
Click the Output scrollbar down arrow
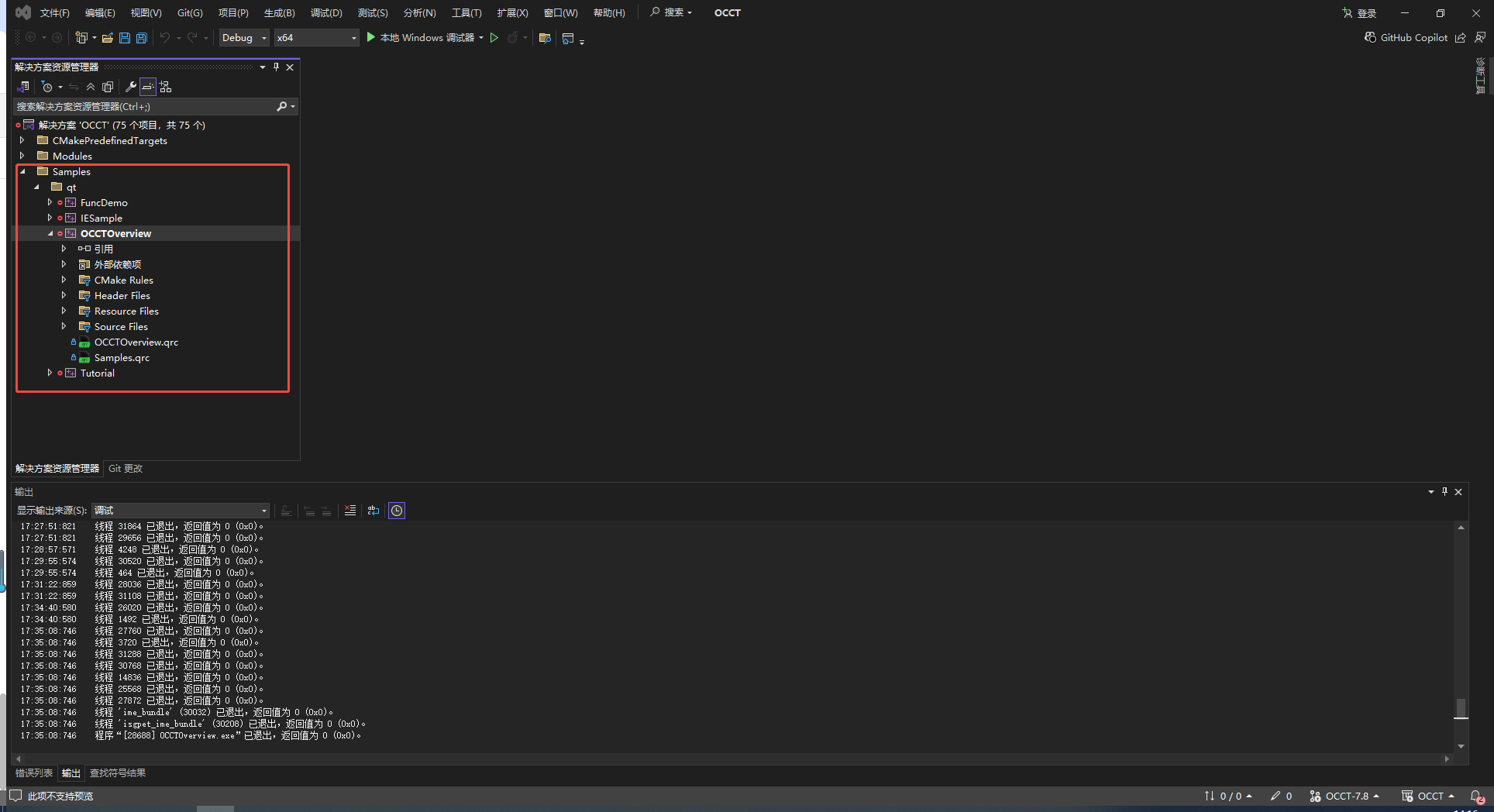pyautogui.click(x=1461, y=746)
